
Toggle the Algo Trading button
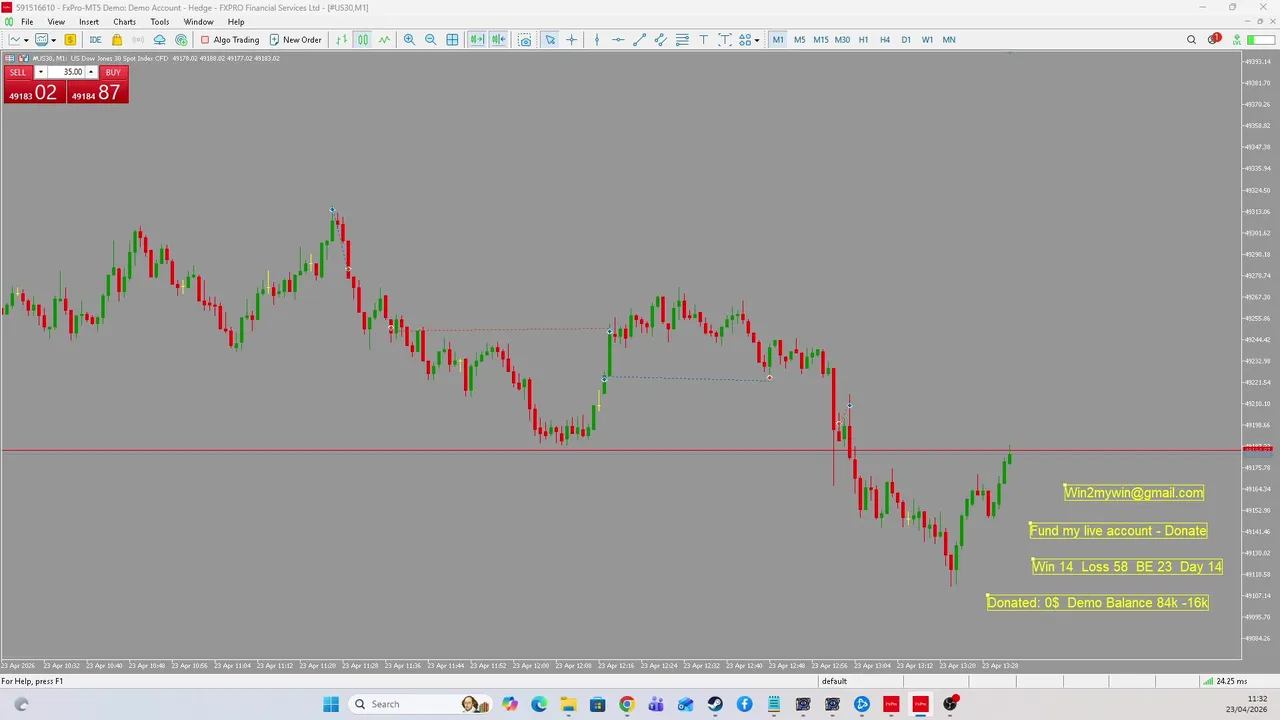(x=230, y=40)
